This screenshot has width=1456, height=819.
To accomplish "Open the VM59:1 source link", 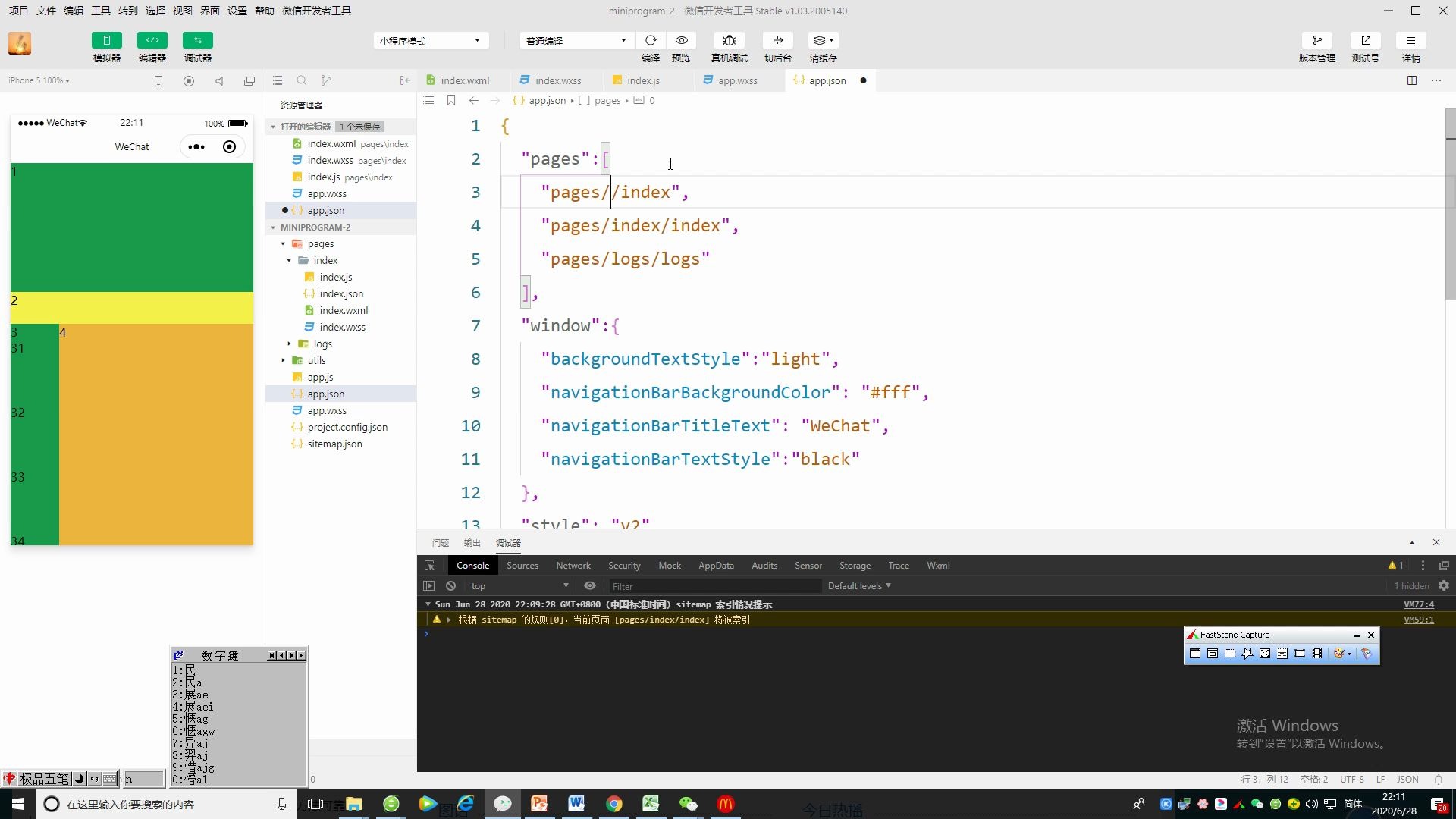I will (x=1419, y=620).
